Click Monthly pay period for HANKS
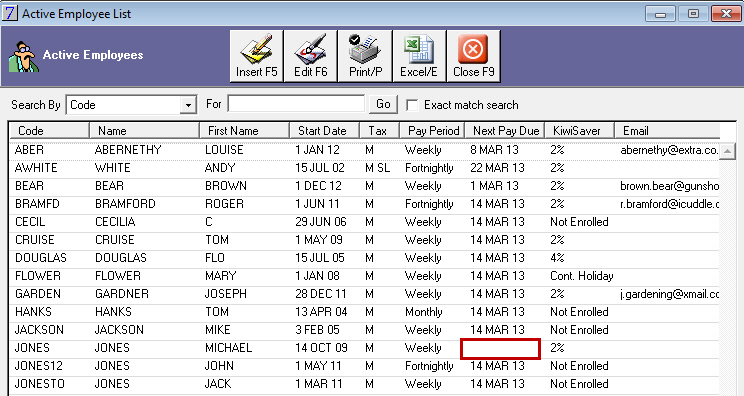Viewport: 744px width, 396px height. point(424,312)
